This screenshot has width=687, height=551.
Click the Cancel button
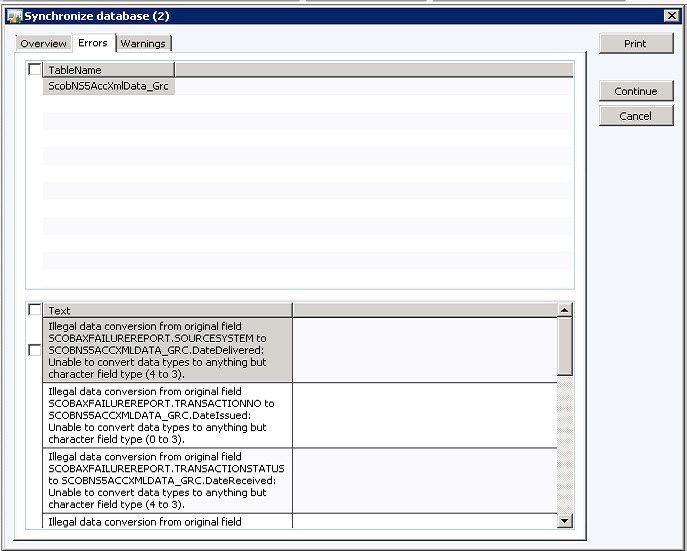636,116
